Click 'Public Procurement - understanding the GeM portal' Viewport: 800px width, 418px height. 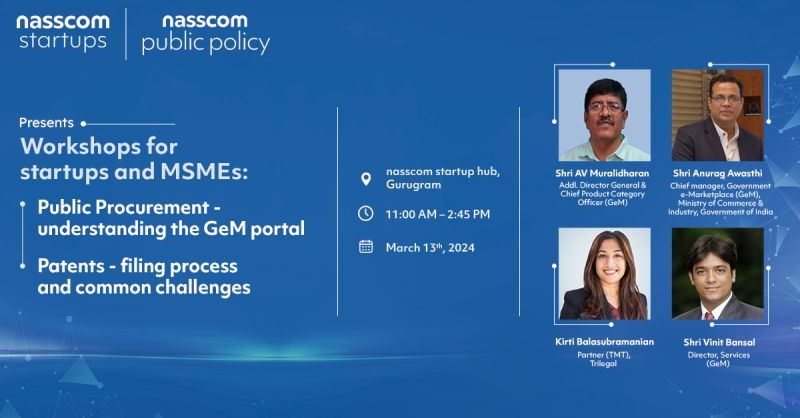point(171,218)
